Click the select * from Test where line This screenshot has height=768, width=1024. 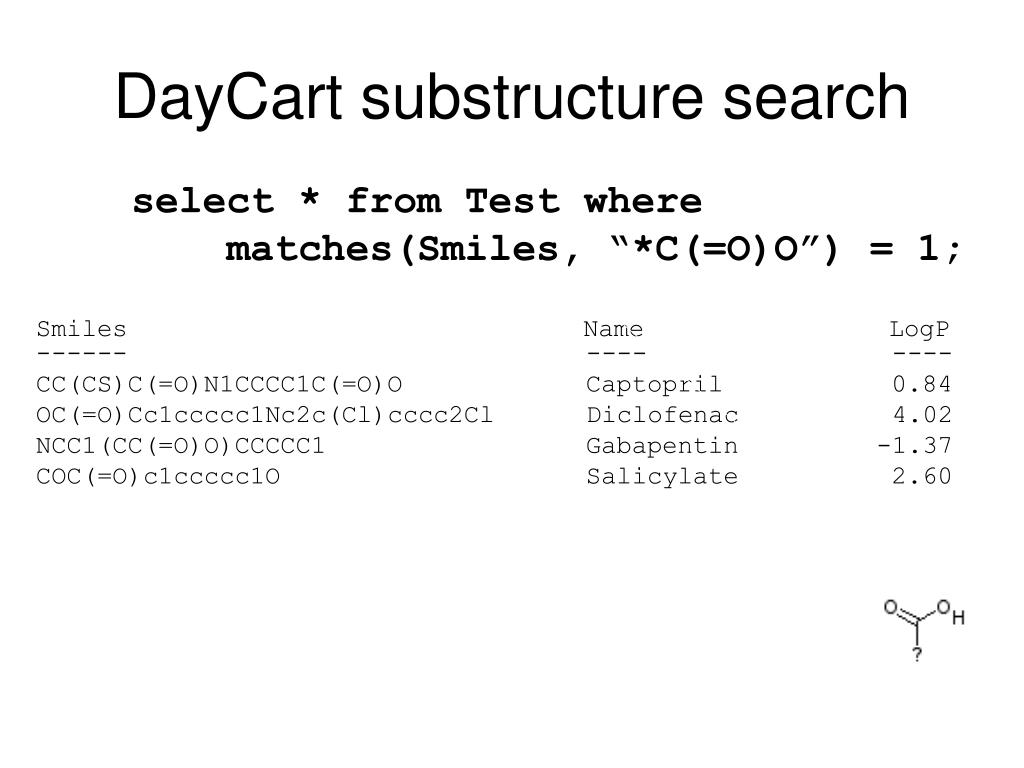(x=417, y=200)
